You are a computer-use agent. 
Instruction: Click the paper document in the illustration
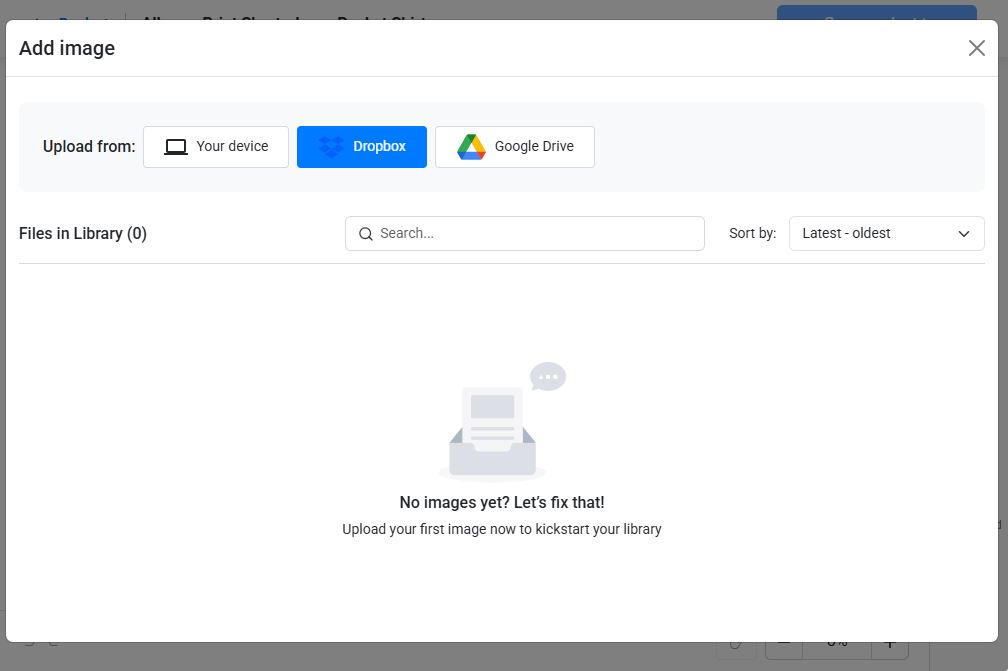(x=492, y=415)
